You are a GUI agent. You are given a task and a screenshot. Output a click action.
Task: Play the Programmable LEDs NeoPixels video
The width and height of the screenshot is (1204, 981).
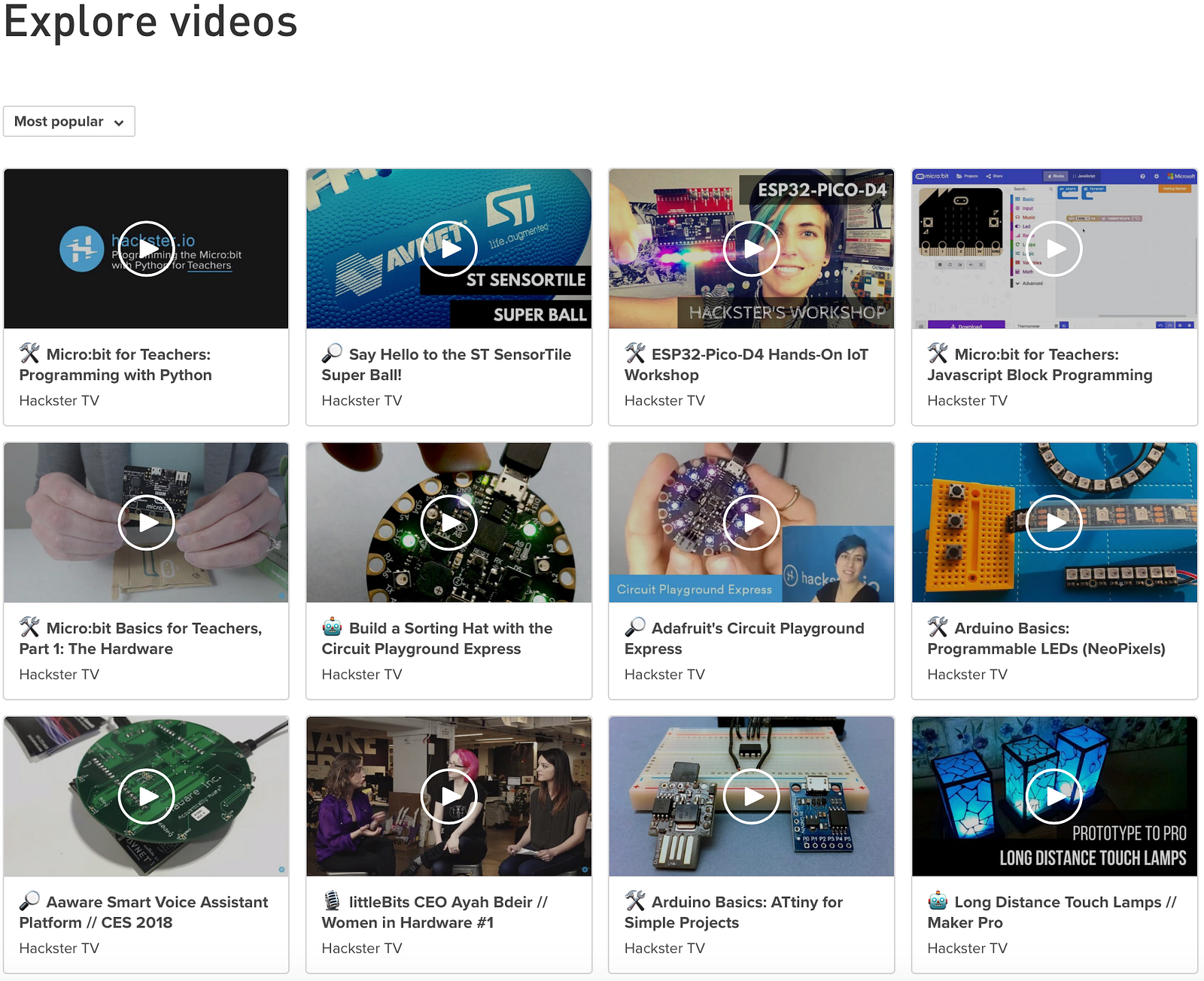point(1055,523)
